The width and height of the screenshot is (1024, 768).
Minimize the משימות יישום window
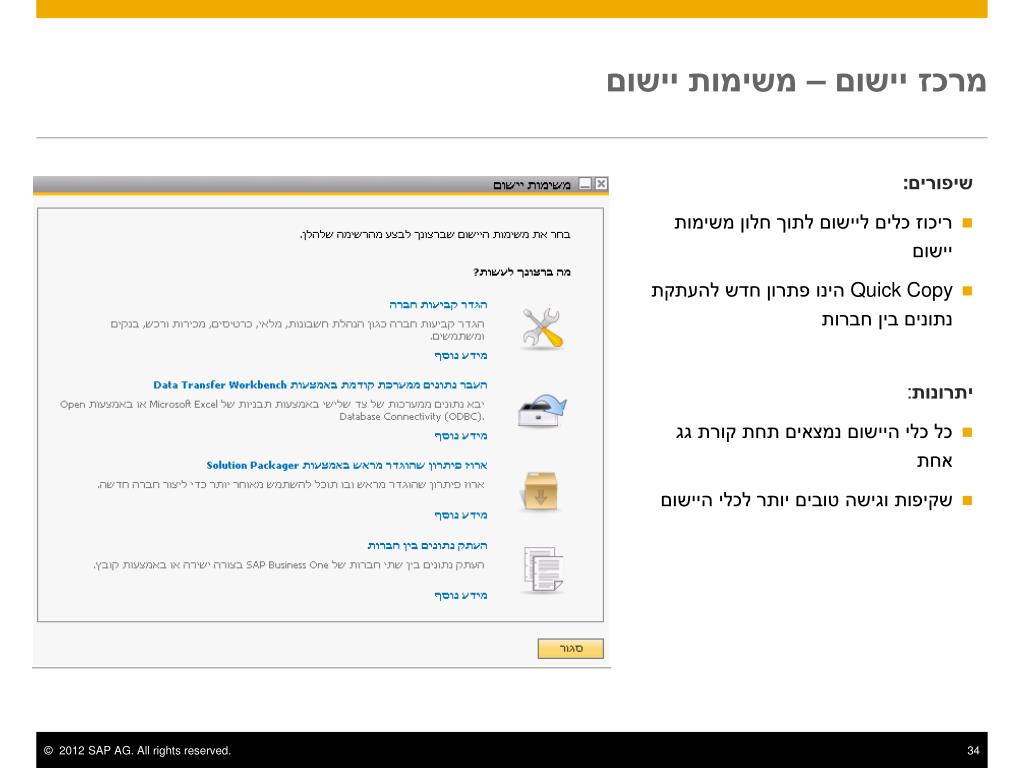(585, 184)
